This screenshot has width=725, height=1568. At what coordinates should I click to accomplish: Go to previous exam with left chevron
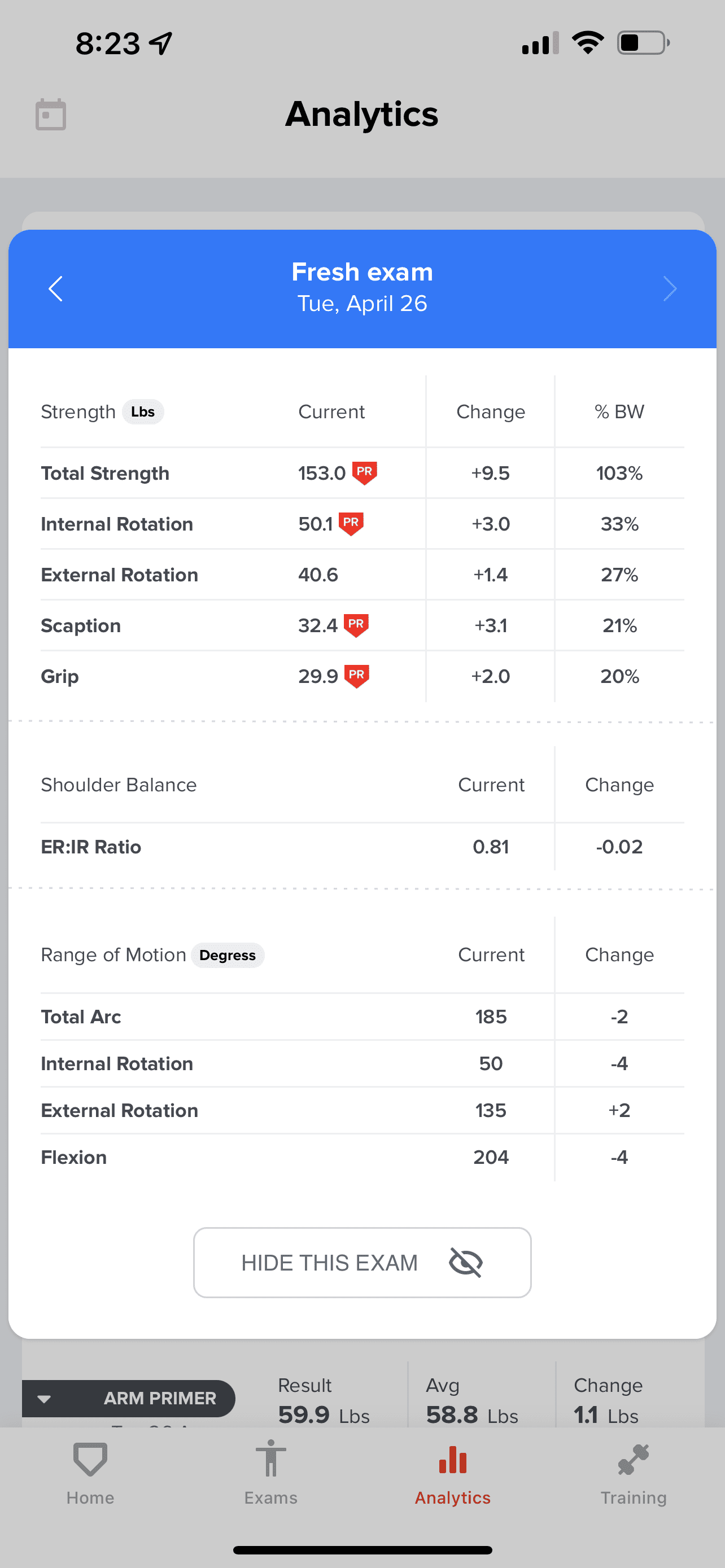coord(56,288)
